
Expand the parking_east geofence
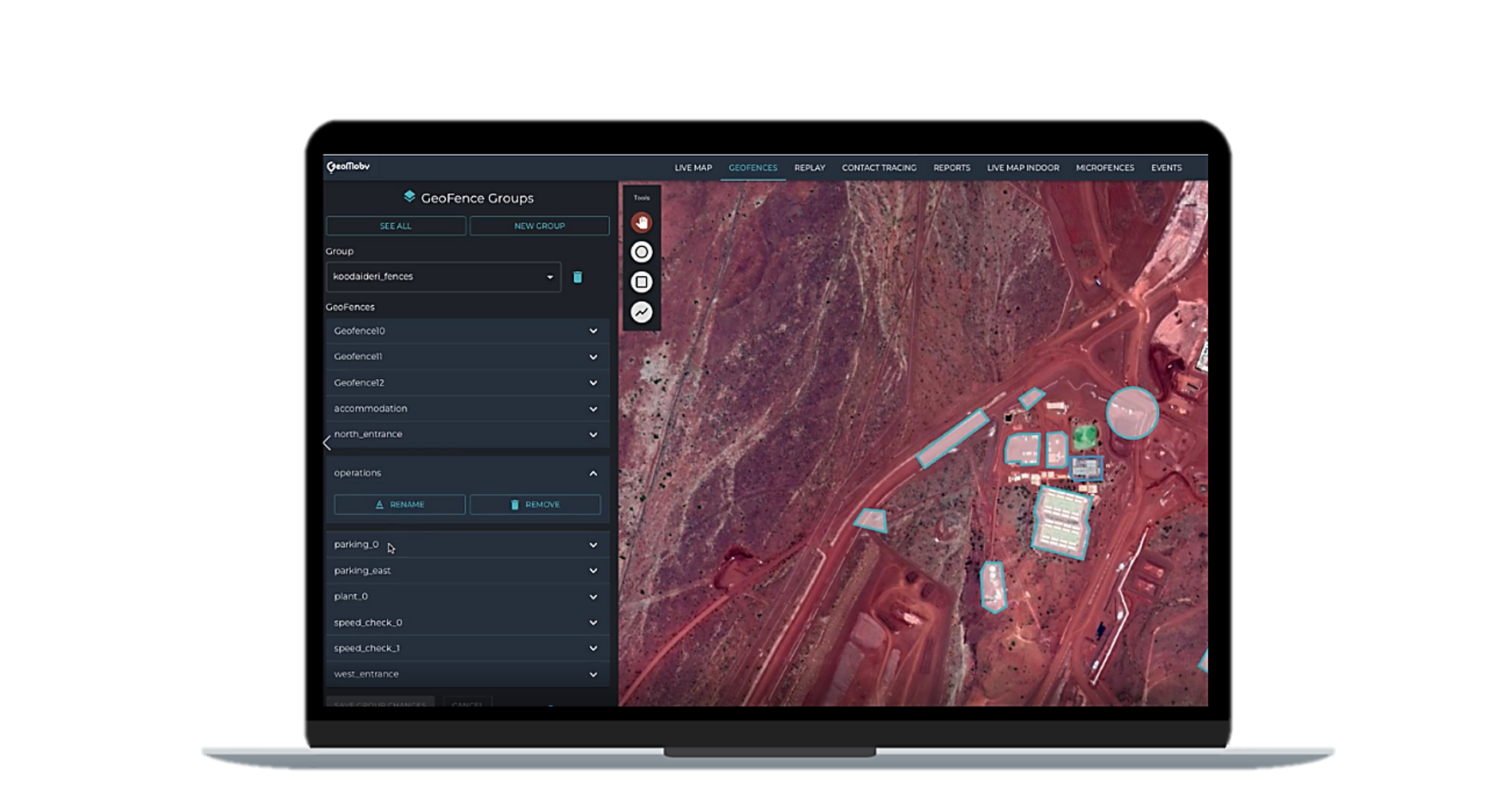pos(468,570)
